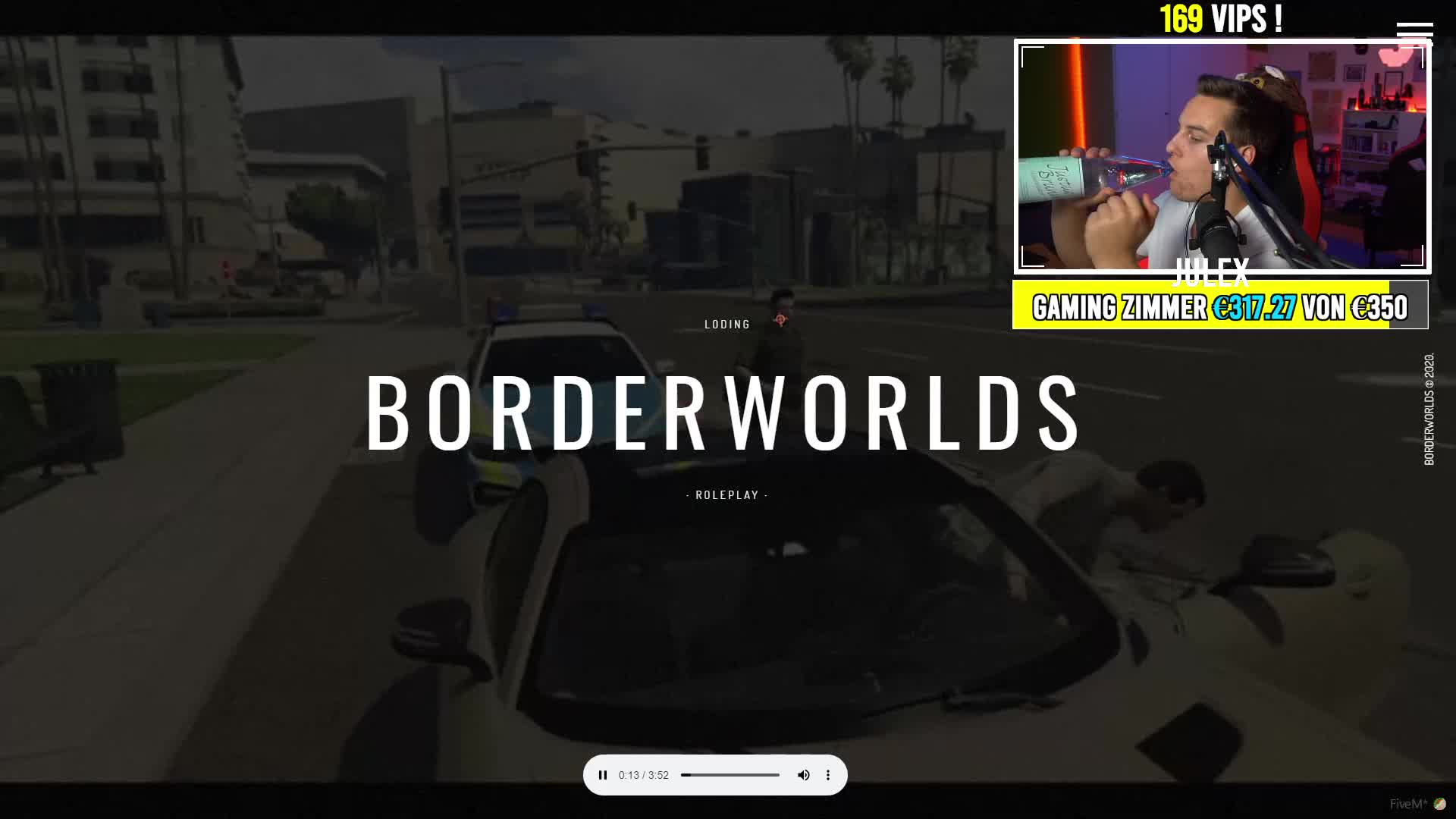The width and height of the screenshot is (1456, 819).
Task: Click the LODING label
Action: (x=727, y=325)
